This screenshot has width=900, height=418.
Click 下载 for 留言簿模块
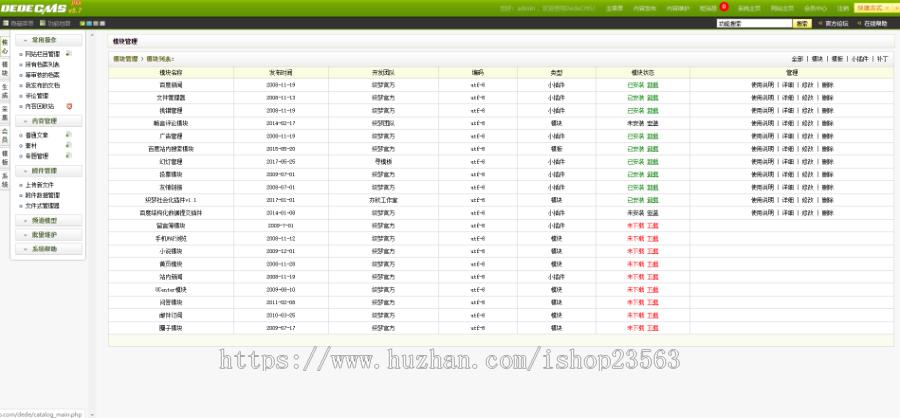653,226
